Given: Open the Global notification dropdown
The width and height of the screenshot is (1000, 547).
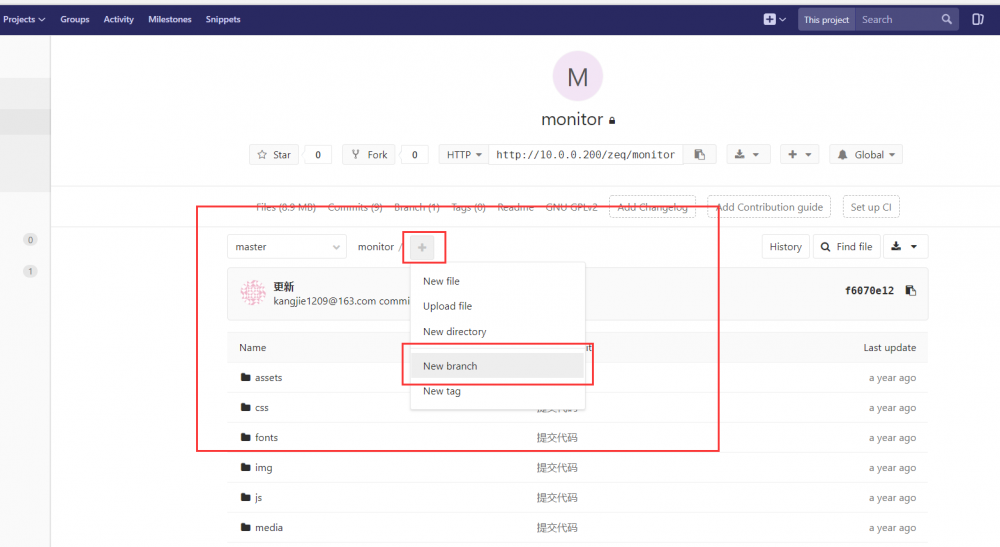Looking at the screenshot, I should (x=865, y=154).
